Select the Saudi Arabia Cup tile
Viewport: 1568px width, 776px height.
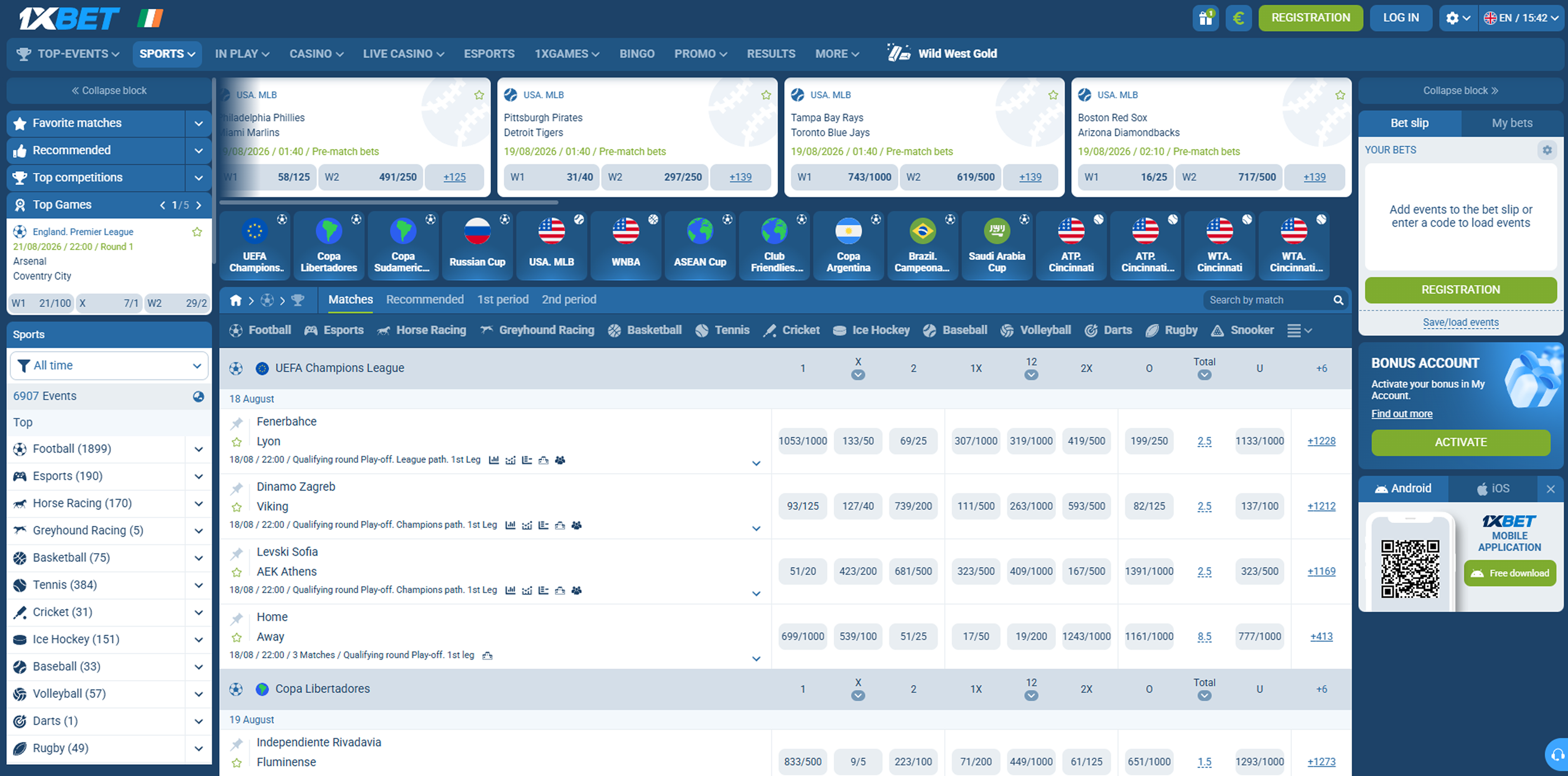pos(996,245)
